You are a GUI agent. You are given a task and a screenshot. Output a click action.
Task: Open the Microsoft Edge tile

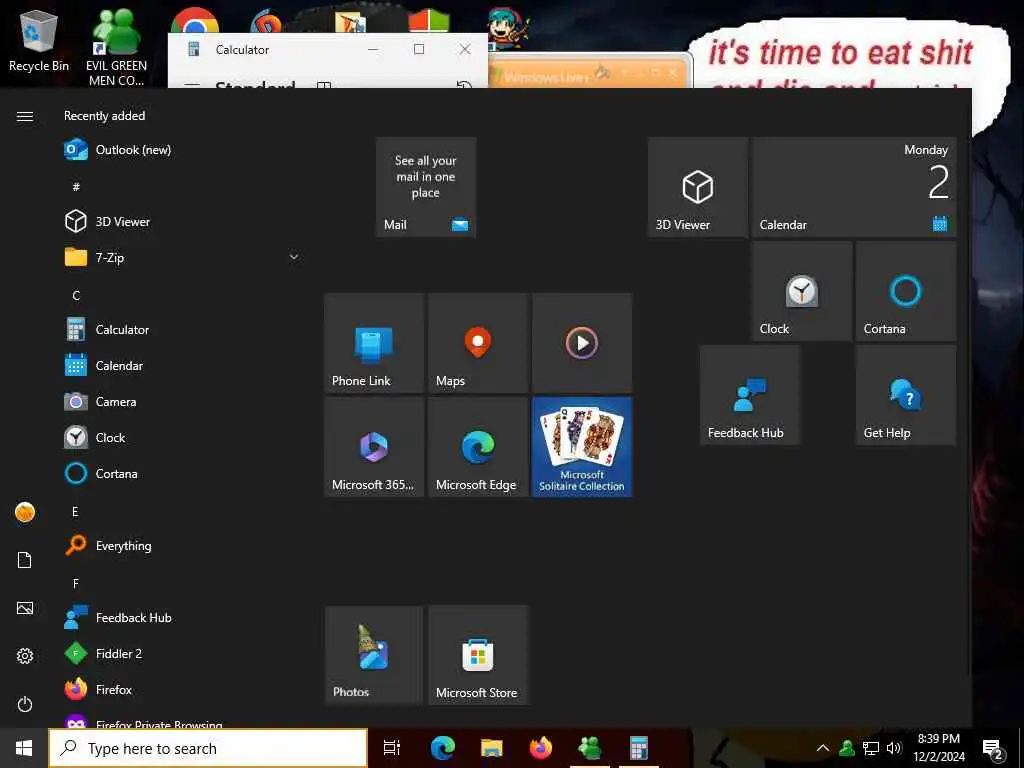478,447
